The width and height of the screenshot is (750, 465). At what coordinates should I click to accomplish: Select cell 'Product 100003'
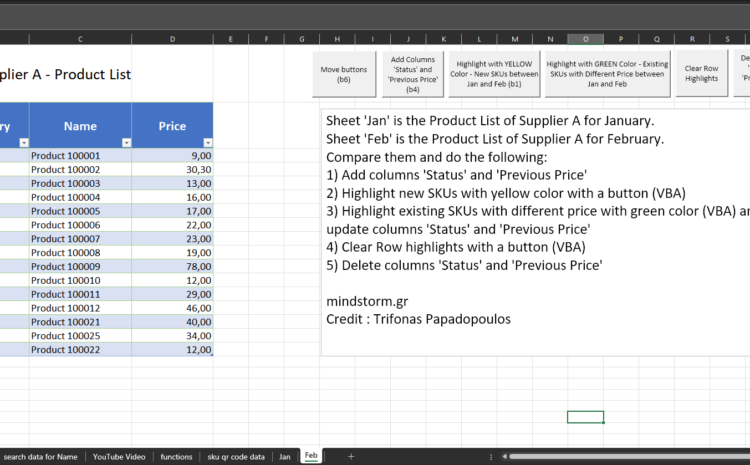coord(80,183)
